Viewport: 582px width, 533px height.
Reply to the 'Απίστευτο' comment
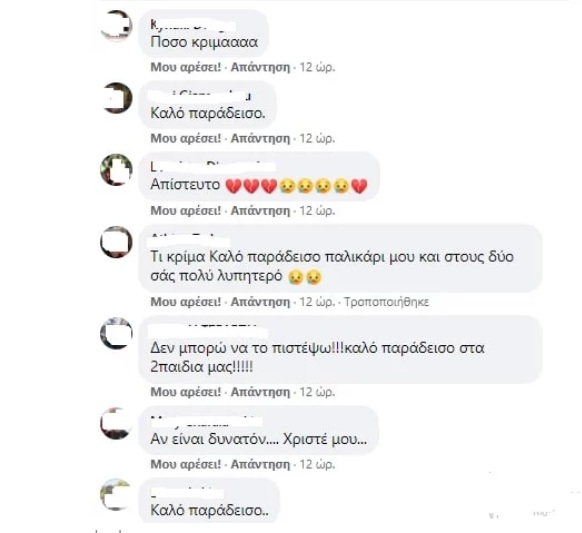pos(260,211)
